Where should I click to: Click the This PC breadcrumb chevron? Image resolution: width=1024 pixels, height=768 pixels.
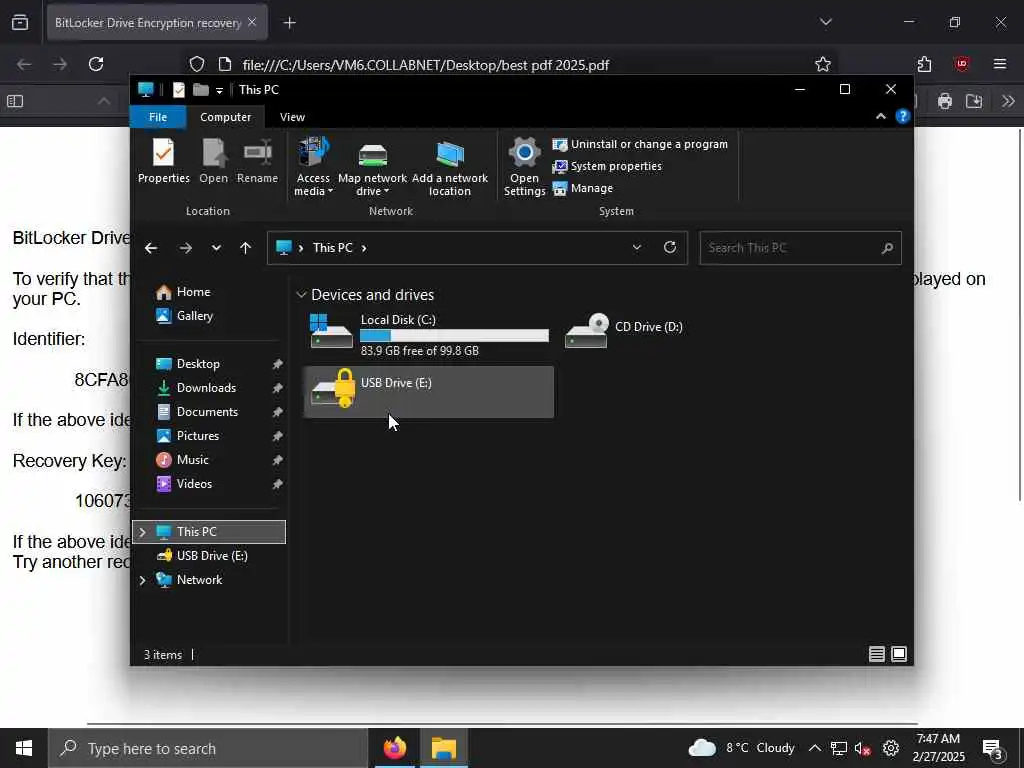pyautogui.click(x=364, y=248)
